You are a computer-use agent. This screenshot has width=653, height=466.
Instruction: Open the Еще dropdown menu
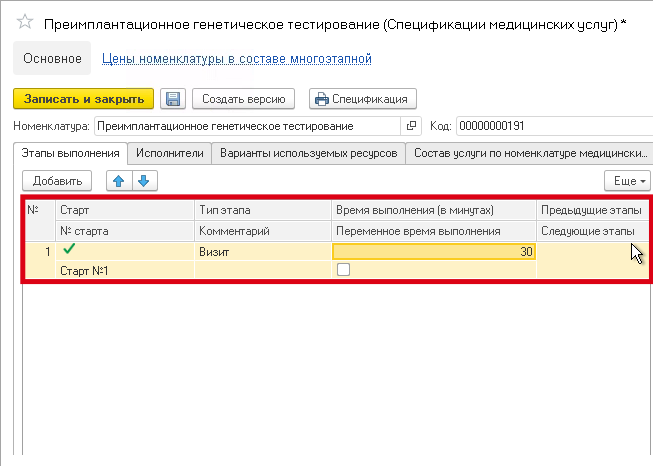click(x=627, y=181)
